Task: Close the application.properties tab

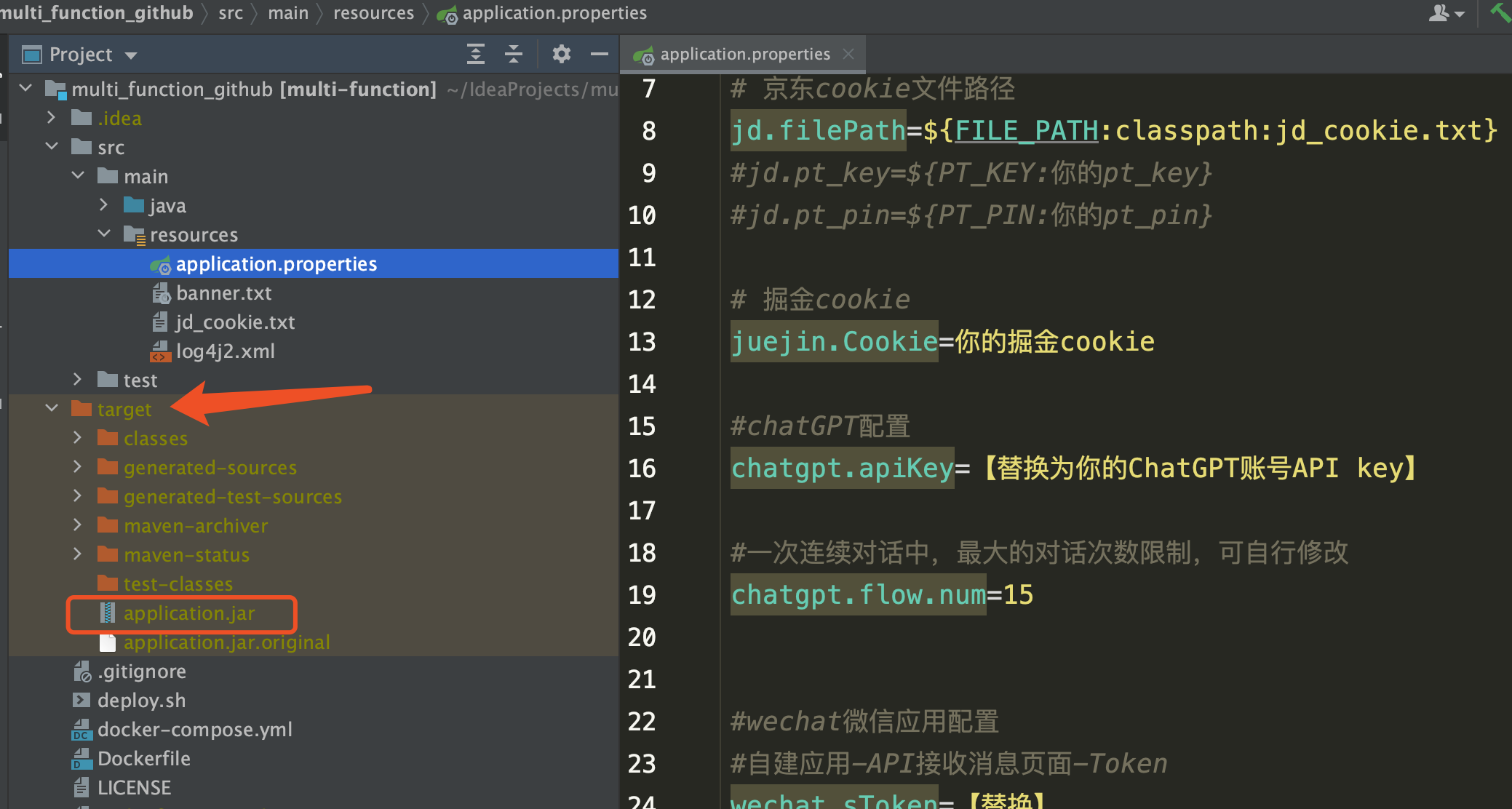Action: pyautogui.click(x=848, y=54)
